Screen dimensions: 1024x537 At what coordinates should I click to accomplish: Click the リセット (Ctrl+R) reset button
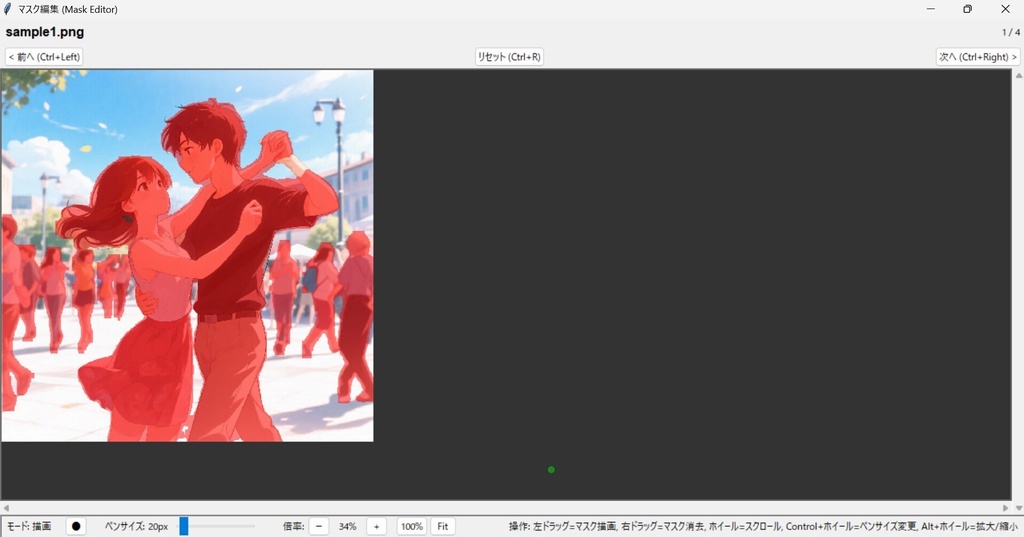coord(509,57)
